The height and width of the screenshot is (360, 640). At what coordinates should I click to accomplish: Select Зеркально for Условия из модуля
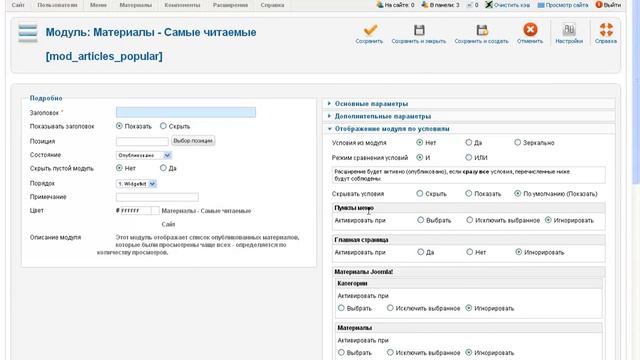pos(518,142)
